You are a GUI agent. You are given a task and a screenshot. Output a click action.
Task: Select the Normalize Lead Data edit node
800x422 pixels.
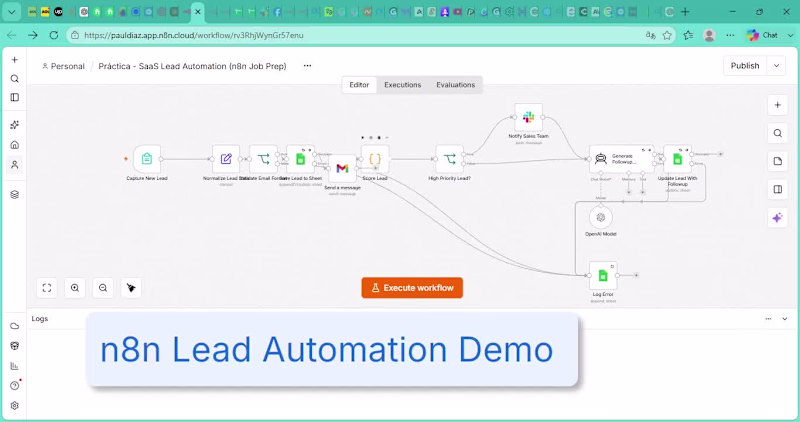tap(226, 159)
